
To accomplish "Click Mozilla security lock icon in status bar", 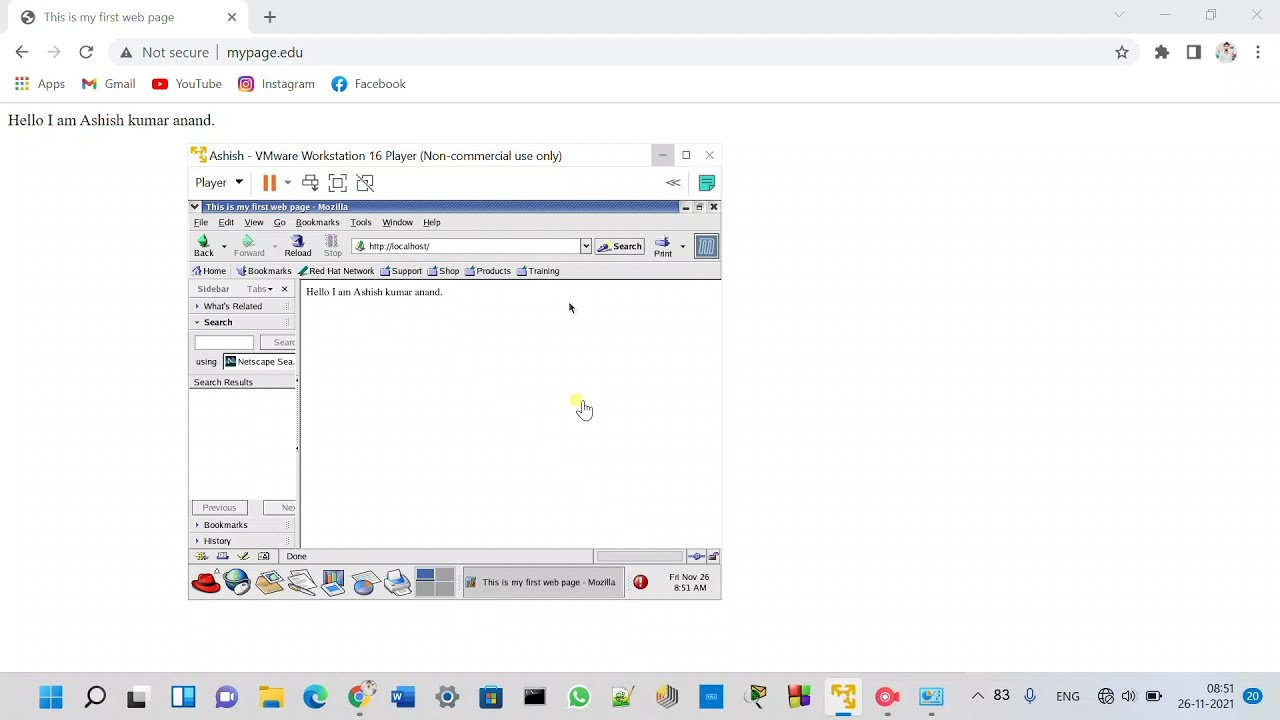I will pos(713,556).
